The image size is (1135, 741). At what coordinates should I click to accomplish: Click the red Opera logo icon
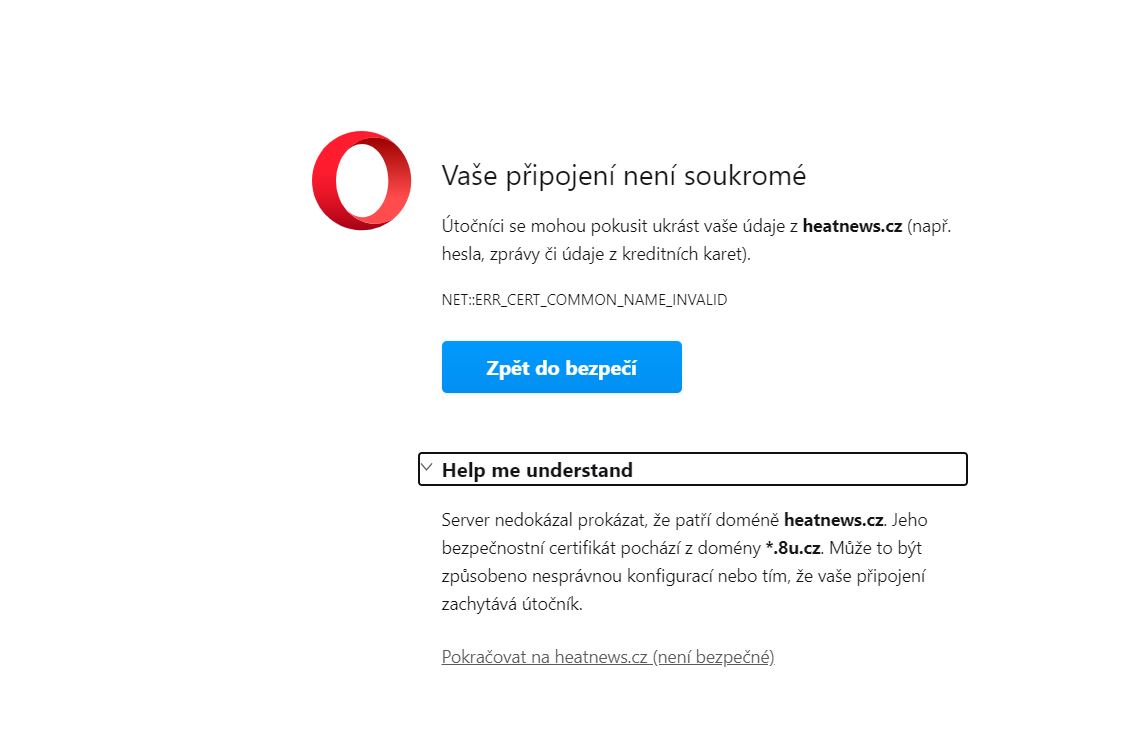point(361,180)
